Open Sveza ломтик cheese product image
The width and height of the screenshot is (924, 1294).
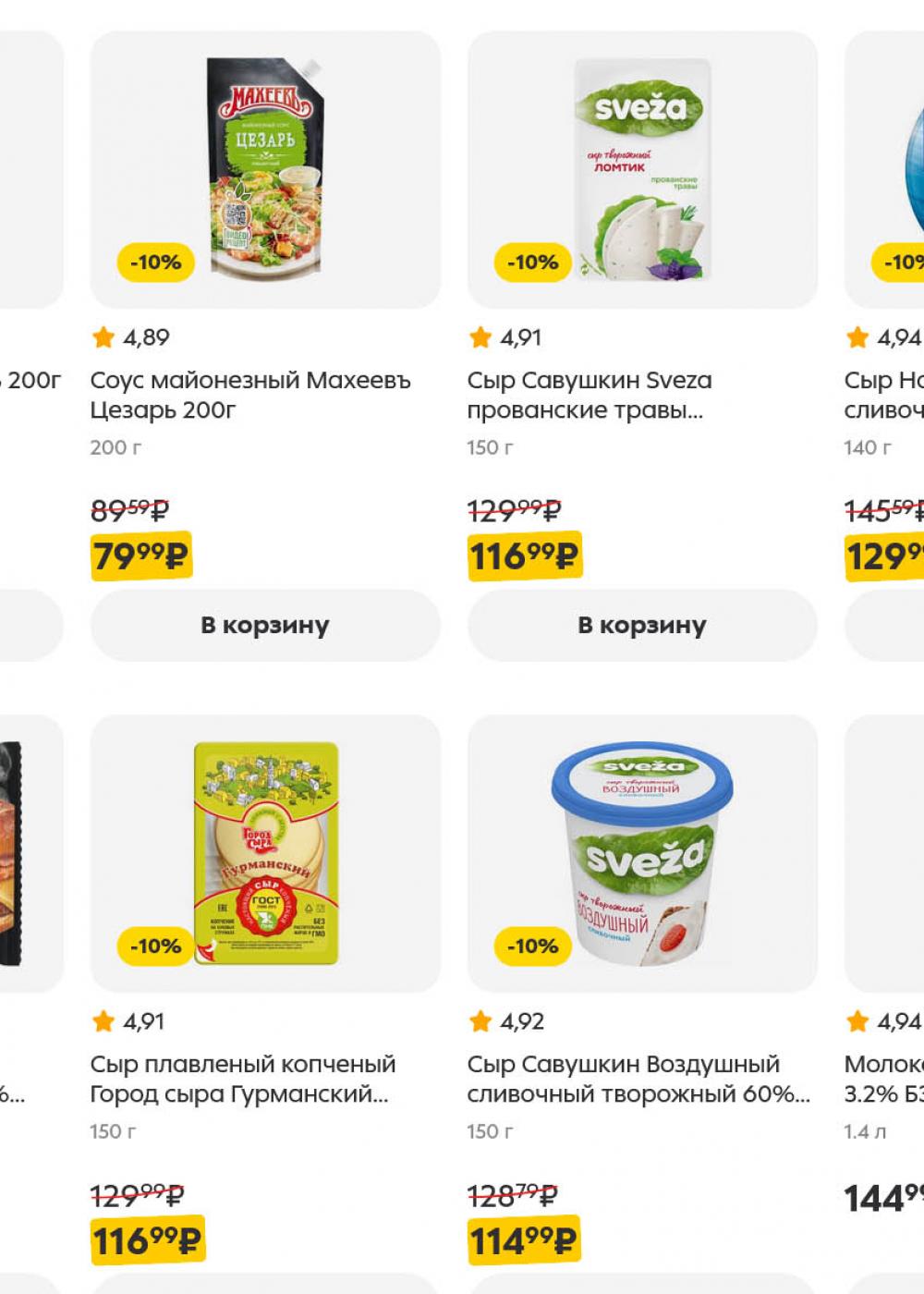pyautogui.click(x=642, y=169)
